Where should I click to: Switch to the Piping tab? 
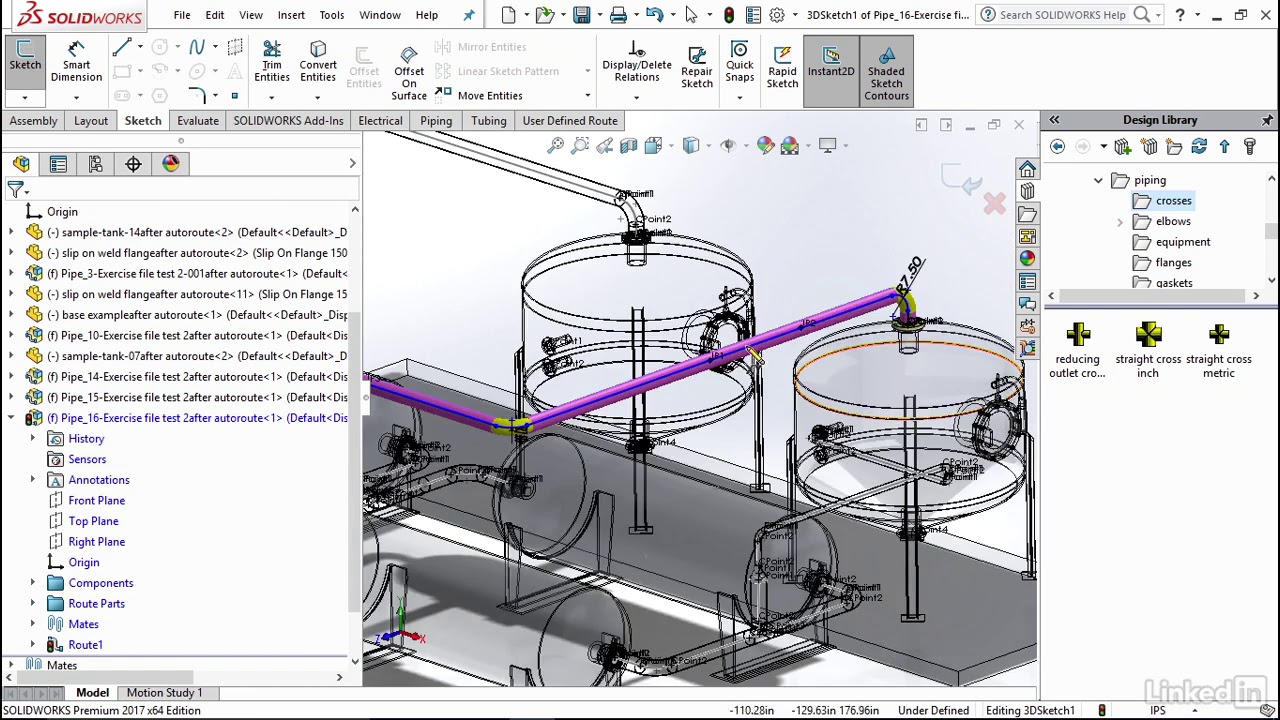pos(436,121)
